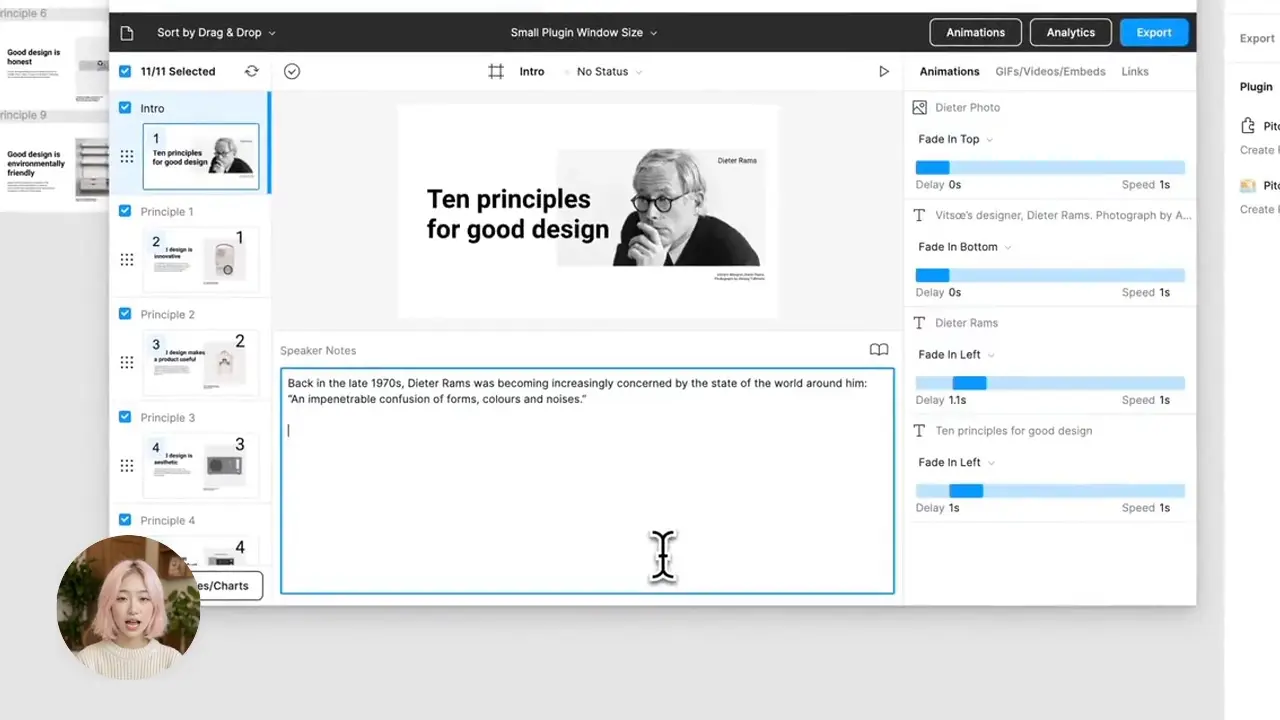Click the new page icon in the toolbar

tap(126, 32)
